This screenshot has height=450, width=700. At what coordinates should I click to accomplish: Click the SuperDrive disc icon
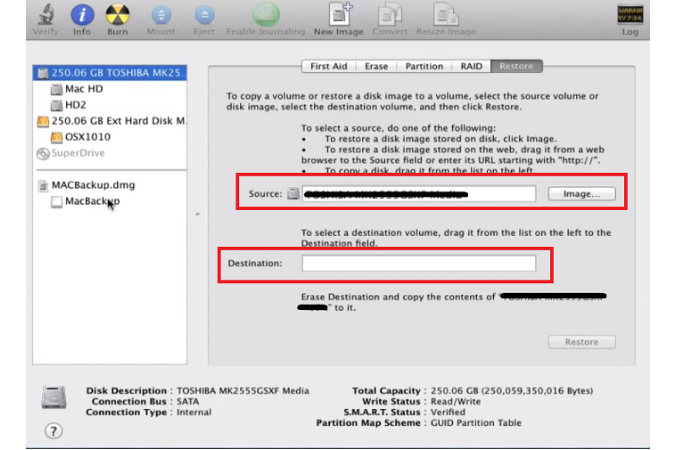tap(43, 154)
